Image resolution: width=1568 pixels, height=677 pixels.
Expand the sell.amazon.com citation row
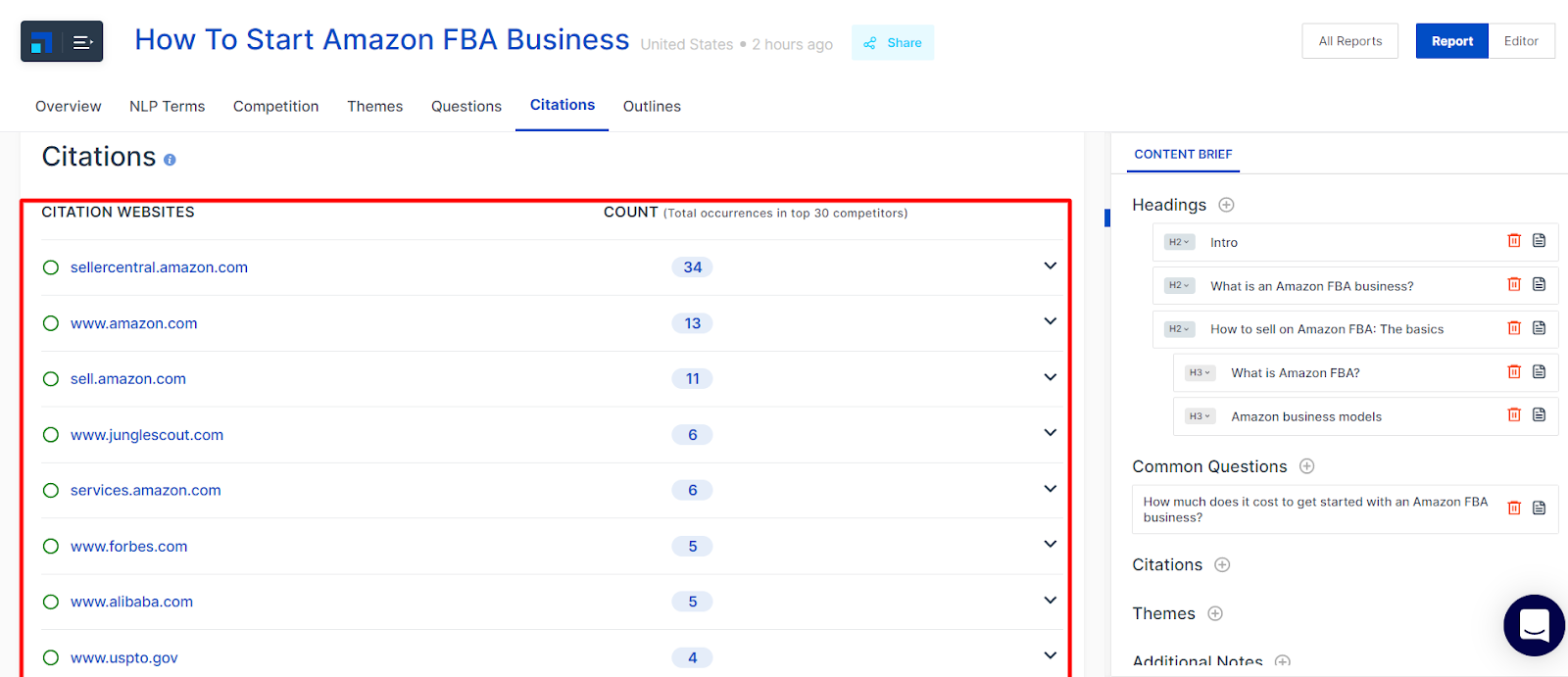tap(1050, 377)
